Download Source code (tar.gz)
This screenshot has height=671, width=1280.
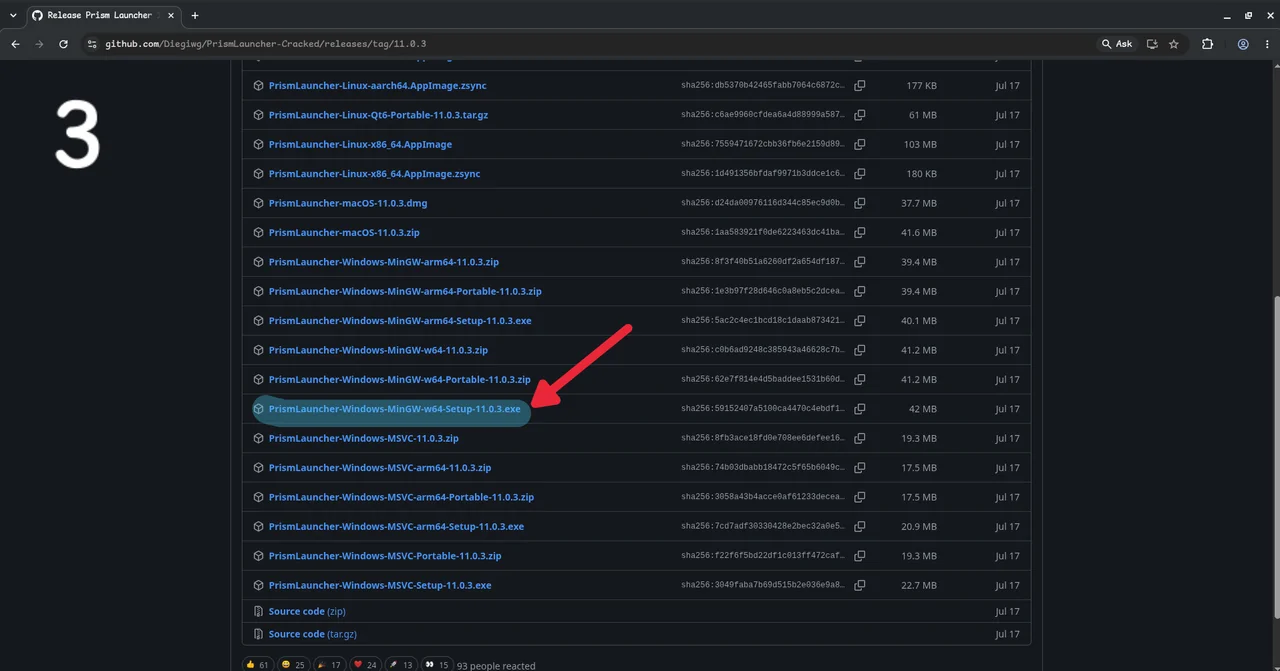(x=313, y=634)
